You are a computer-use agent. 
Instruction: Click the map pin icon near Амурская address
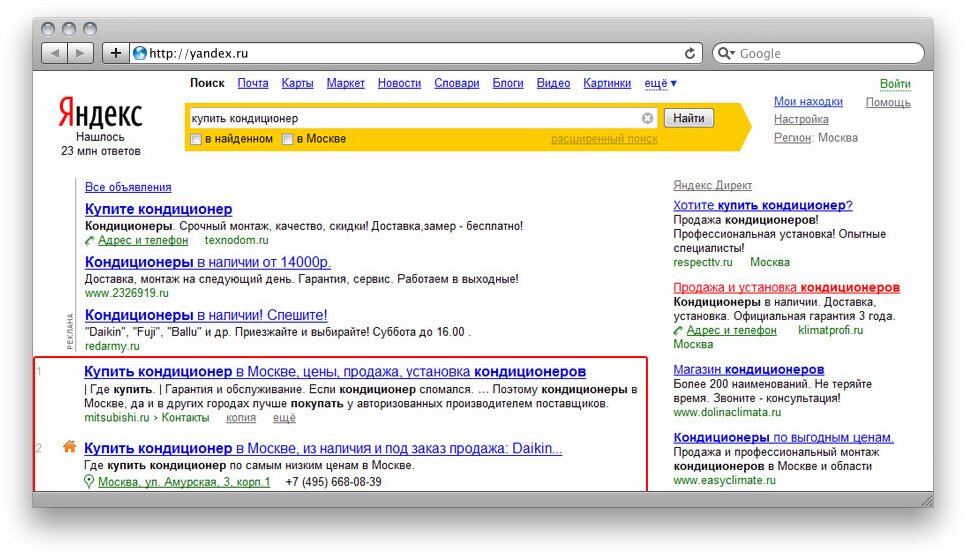click(x=89, y=482)
